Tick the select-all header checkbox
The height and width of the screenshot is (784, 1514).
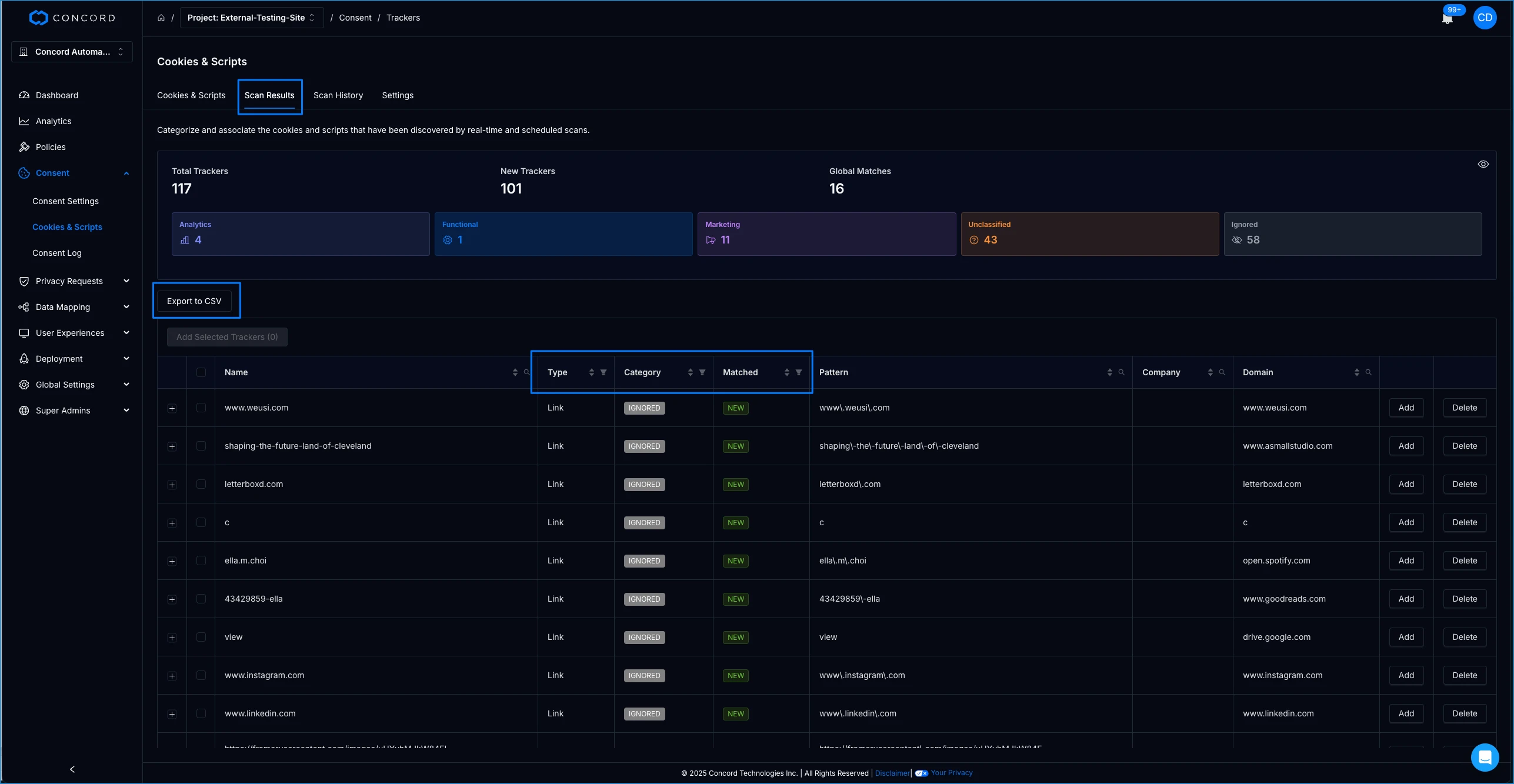[x=201, y=372]
